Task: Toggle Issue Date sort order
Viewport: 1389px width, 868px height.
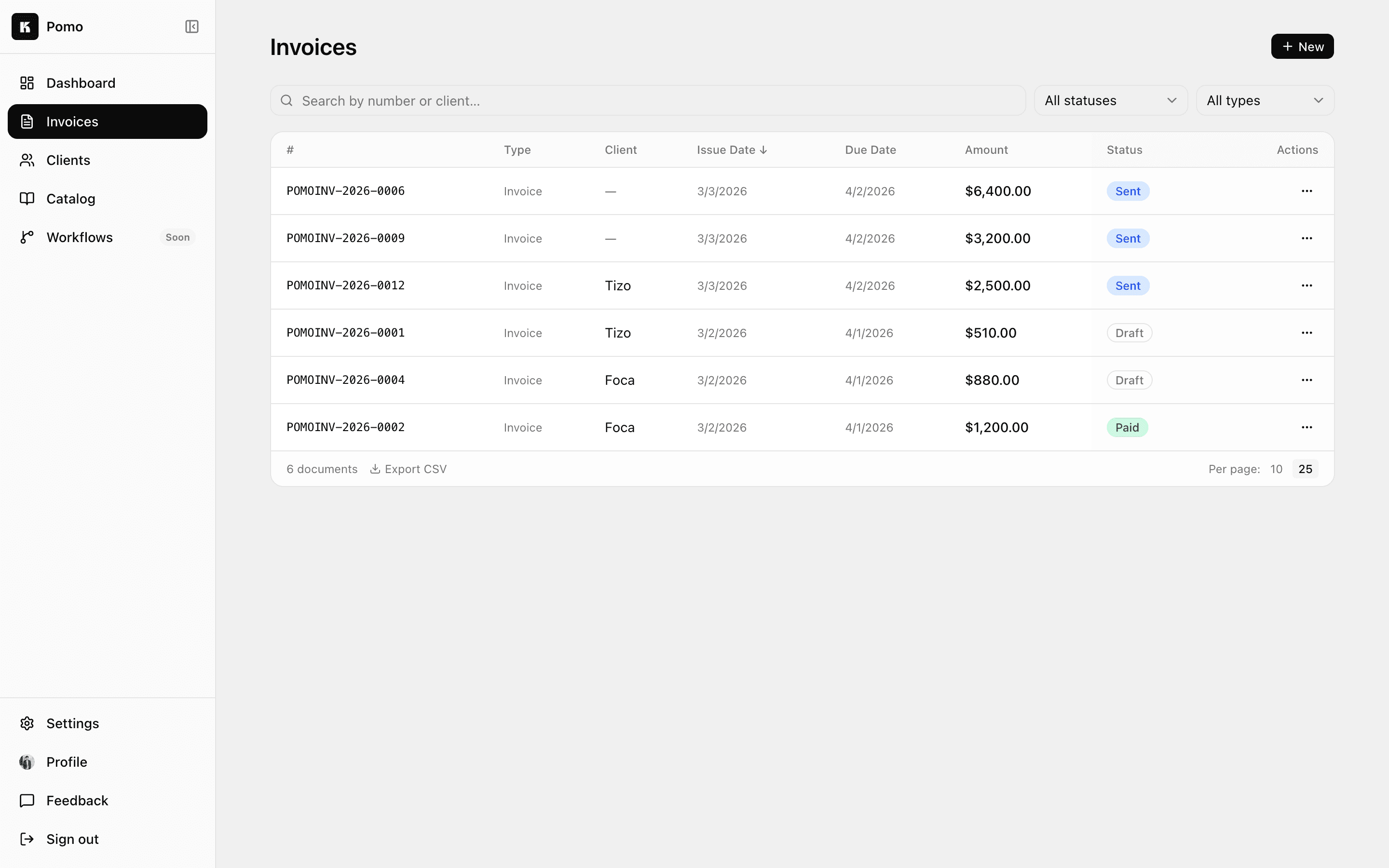Action: pyautogui.click(x=731, y=149)
